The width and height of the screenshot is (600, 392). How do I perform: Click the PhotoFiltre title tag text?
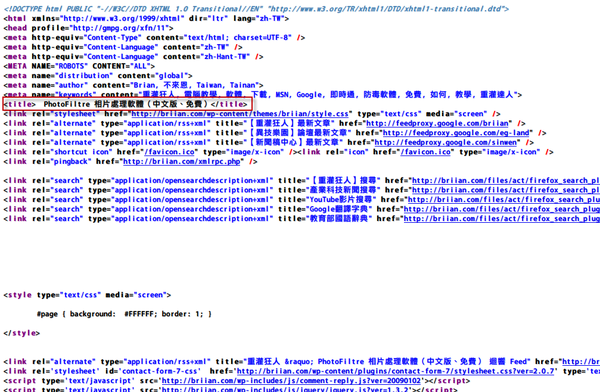126,104
